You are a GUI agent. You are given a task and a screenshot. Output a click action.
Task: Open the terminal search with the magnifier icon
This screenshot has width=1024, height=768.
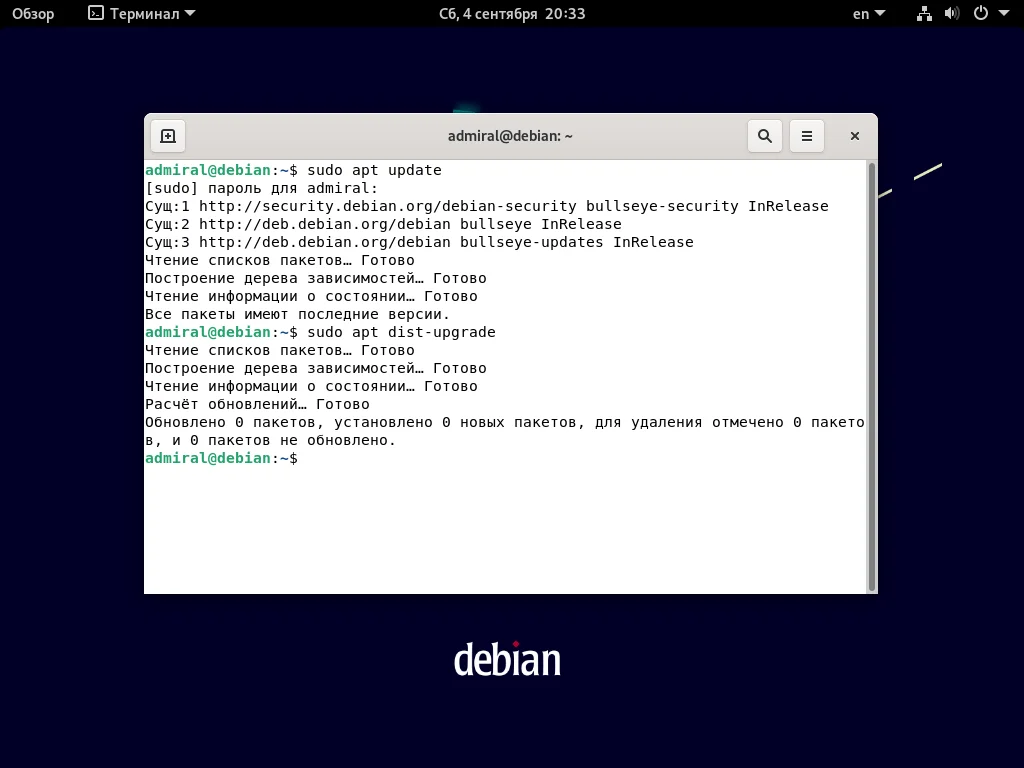coord(764,135)
